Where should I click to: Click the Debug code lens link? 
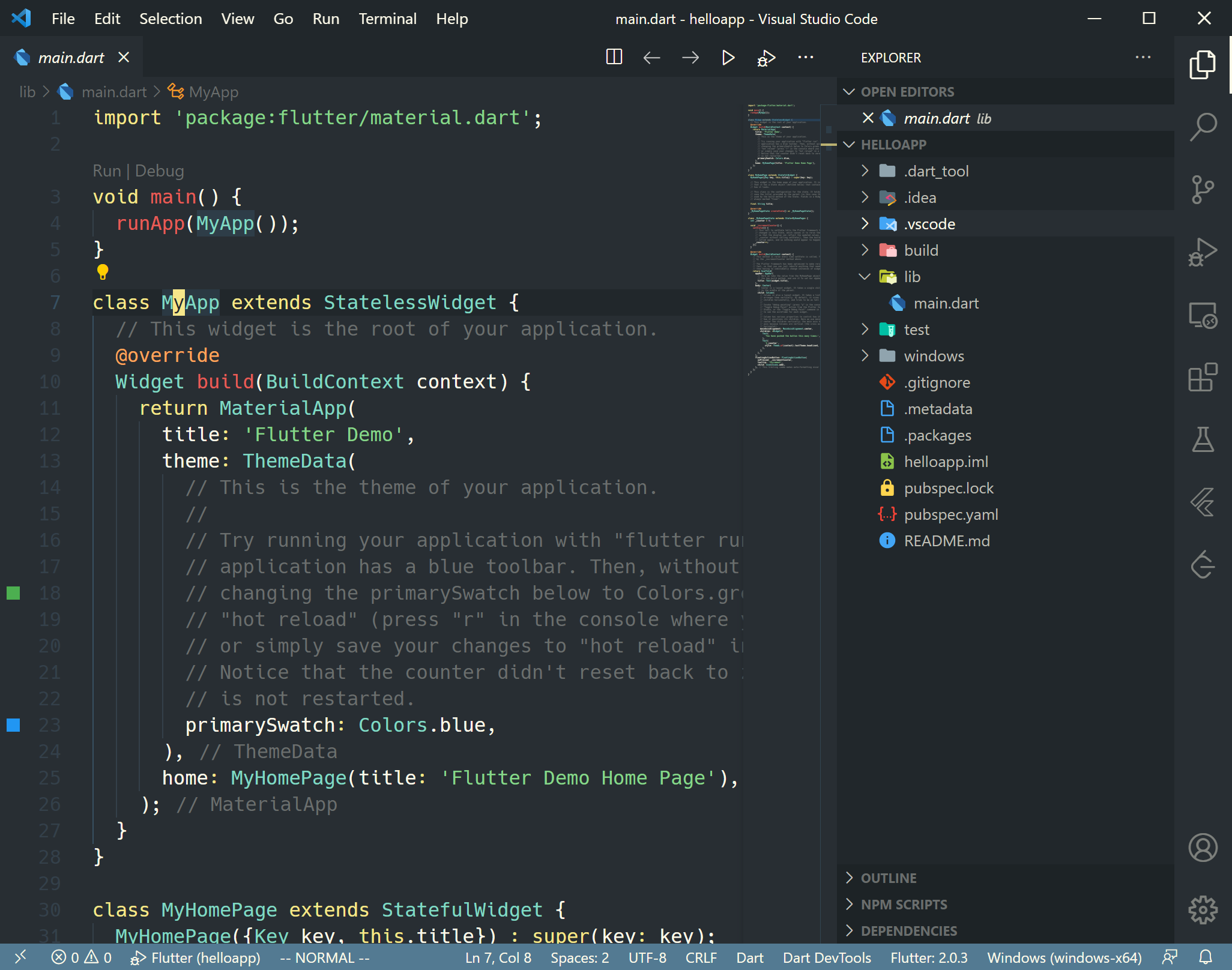159,171
